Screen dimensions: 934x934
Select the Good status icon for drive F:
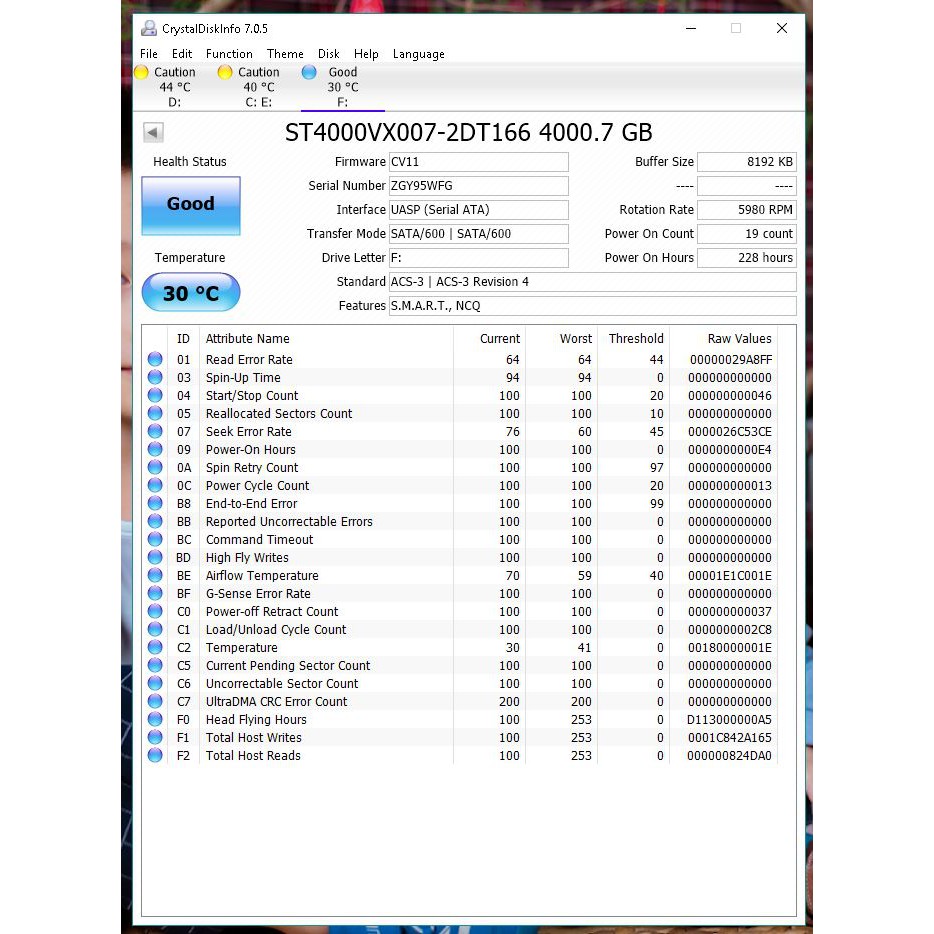(x=309, y=72)
